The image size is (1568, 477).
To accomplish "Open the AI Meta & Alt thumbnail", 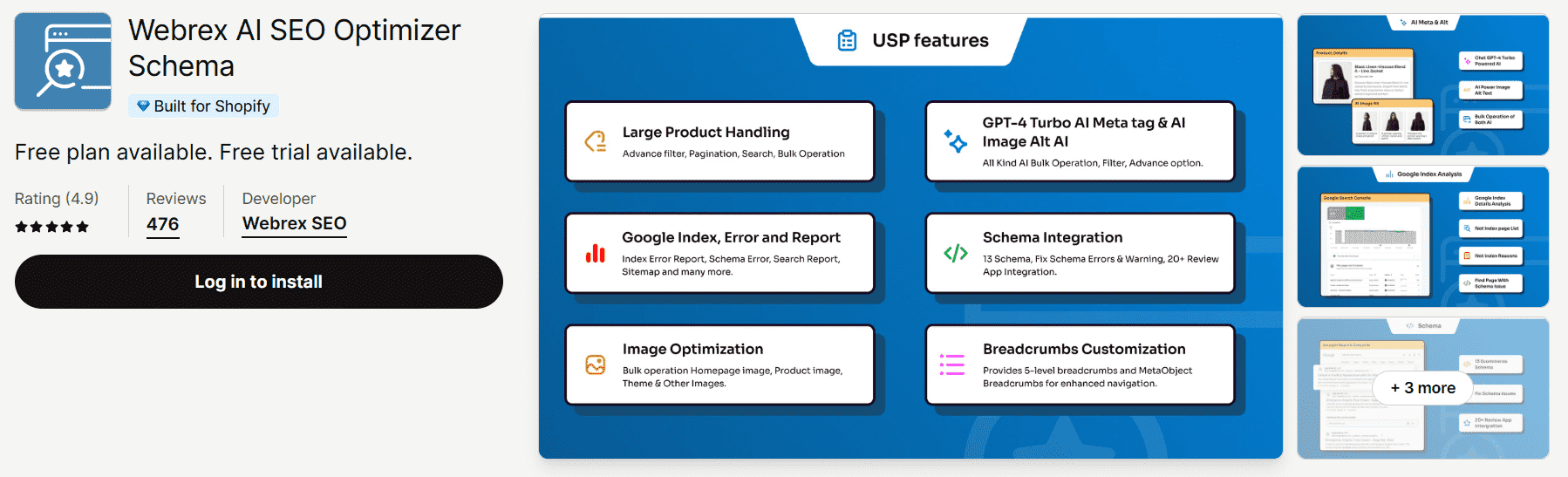I will pyautogui.click(x=1423, y=85).
